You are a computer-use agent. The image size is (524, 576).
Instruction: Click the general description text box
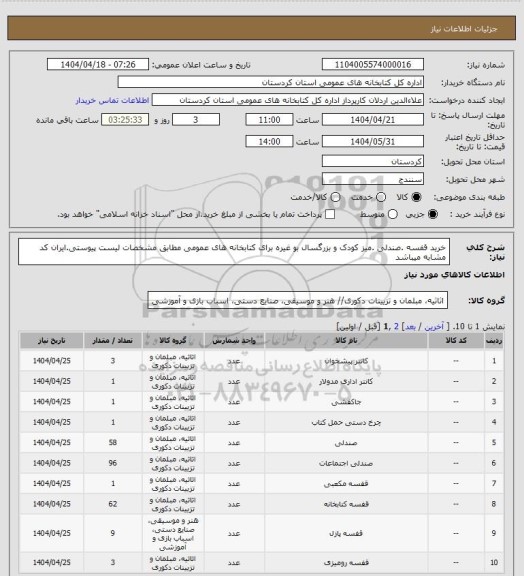(234, 252)
